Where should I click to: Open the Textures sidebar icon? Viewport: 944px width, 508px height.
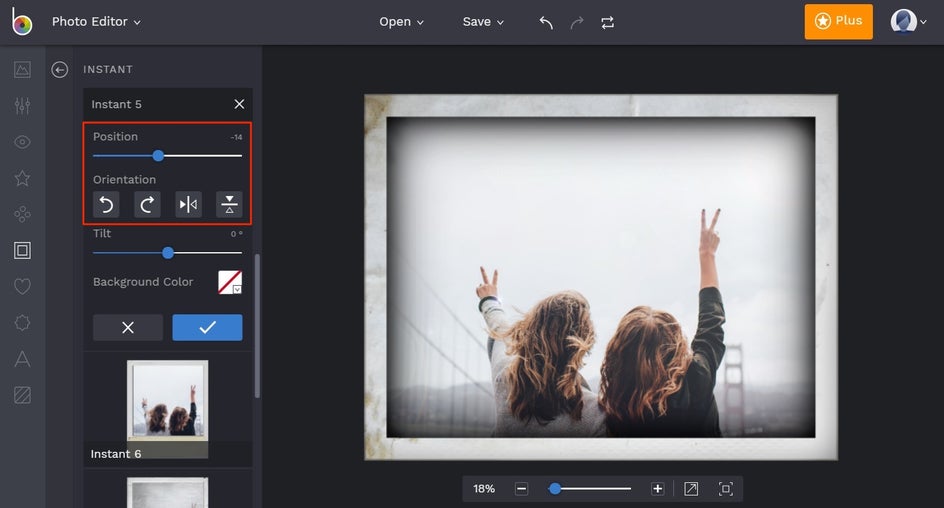coord(22,395)
